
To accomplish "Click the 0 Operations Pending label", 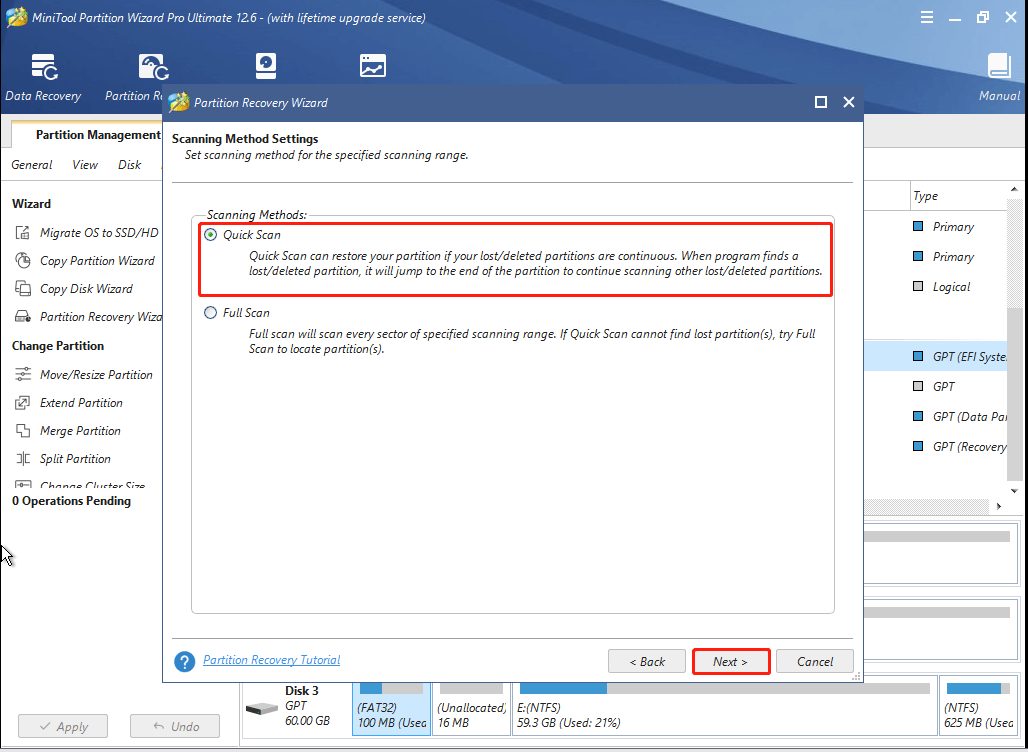I will 71,501.
